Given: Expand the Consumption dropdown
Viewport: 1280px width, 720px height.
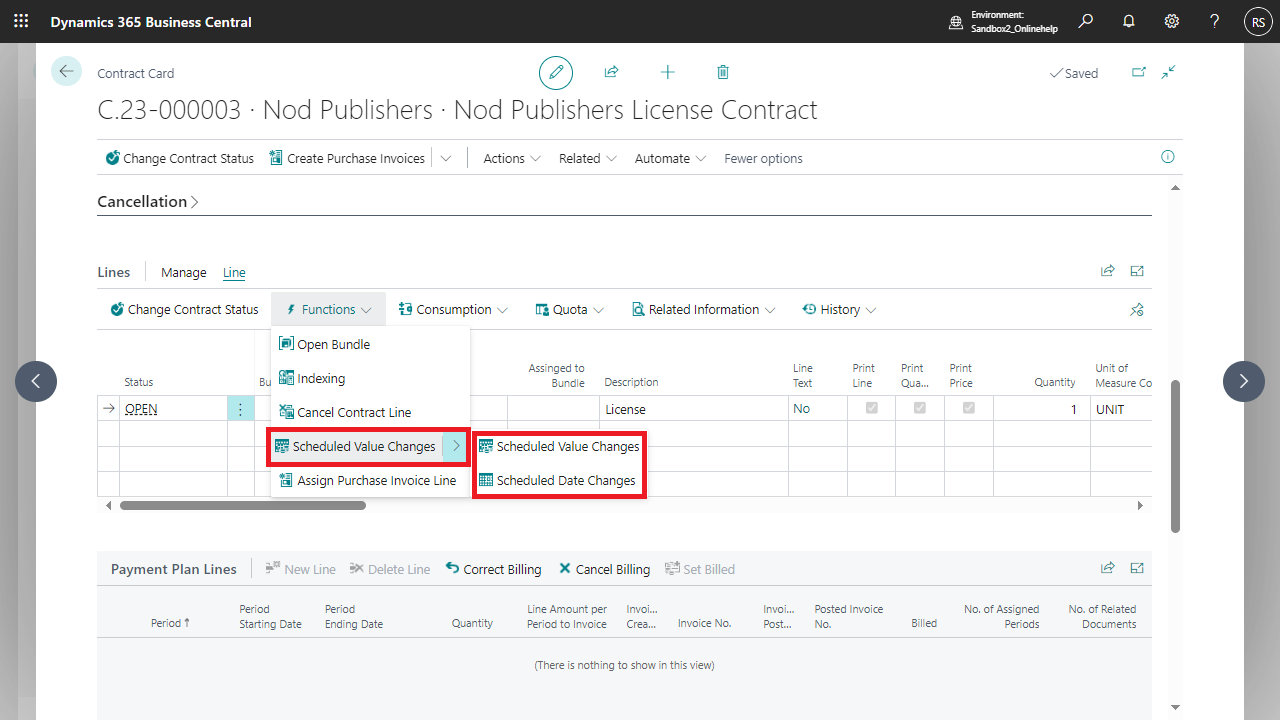Looking at the screenshot, I should 453,310.
